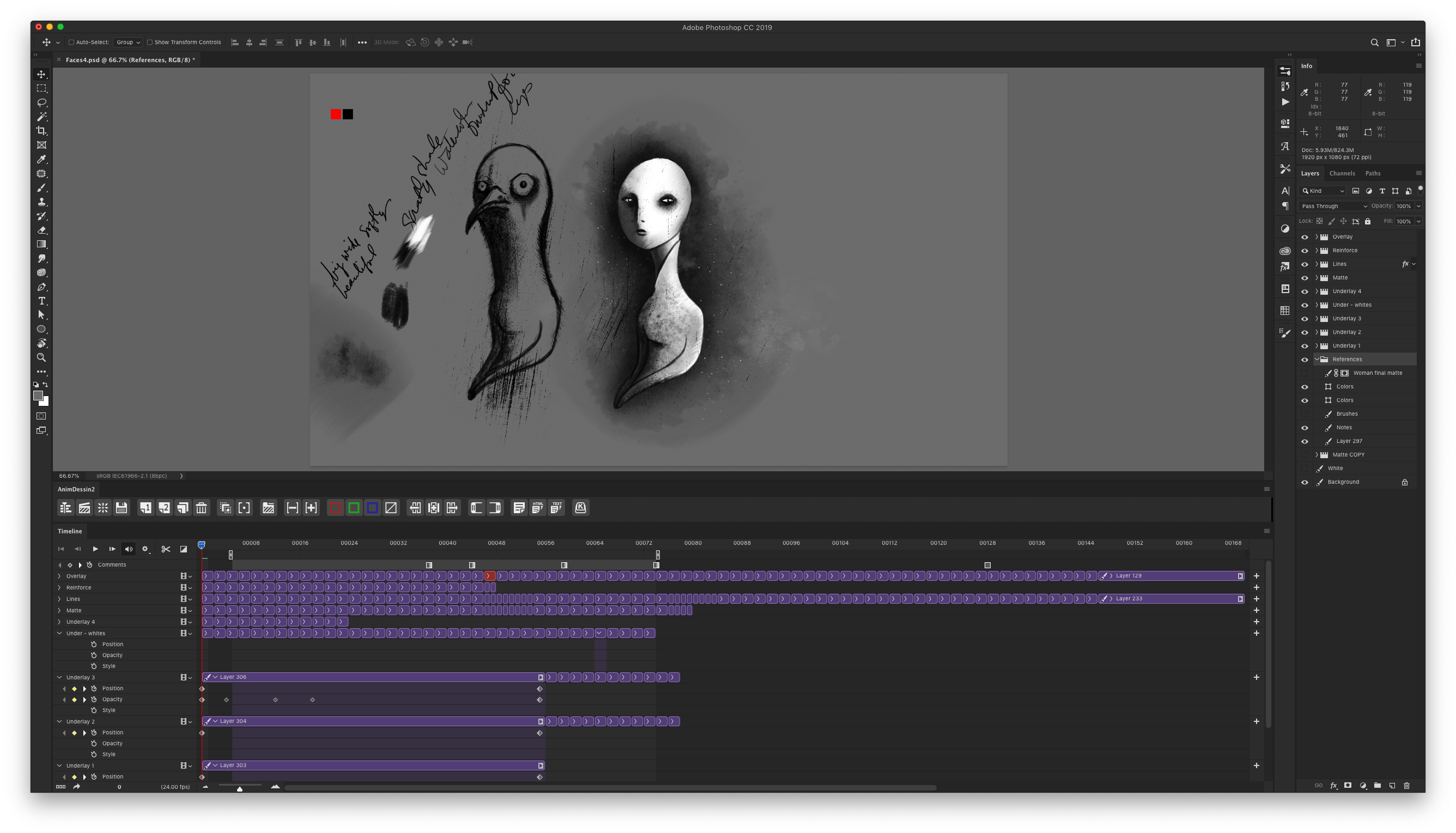Select the Move tool

[41, 75]
